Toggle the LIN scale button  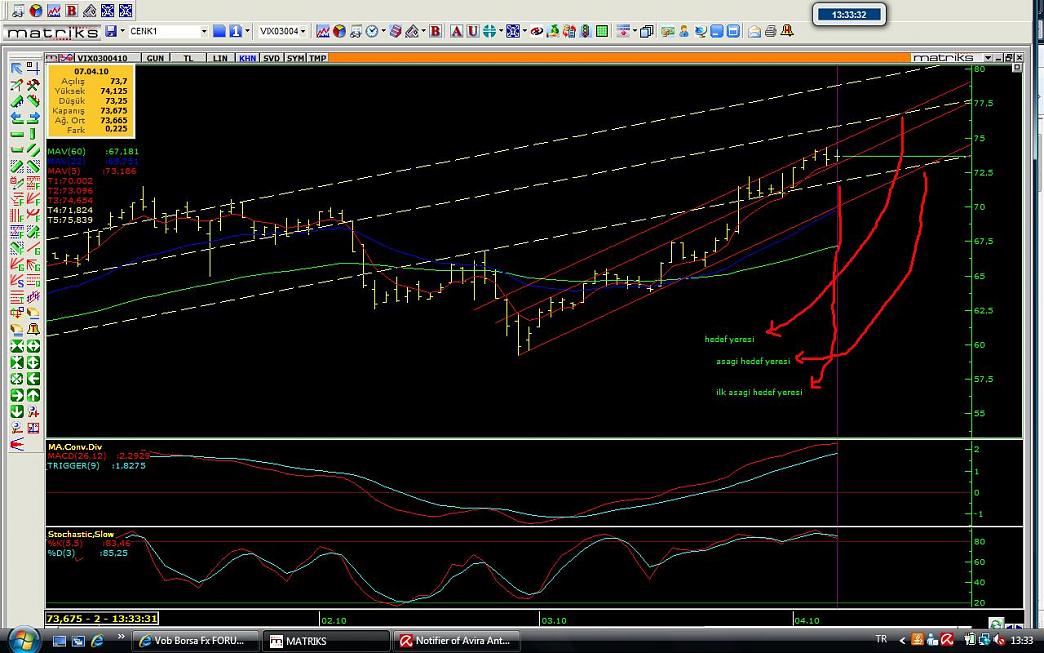220,58
